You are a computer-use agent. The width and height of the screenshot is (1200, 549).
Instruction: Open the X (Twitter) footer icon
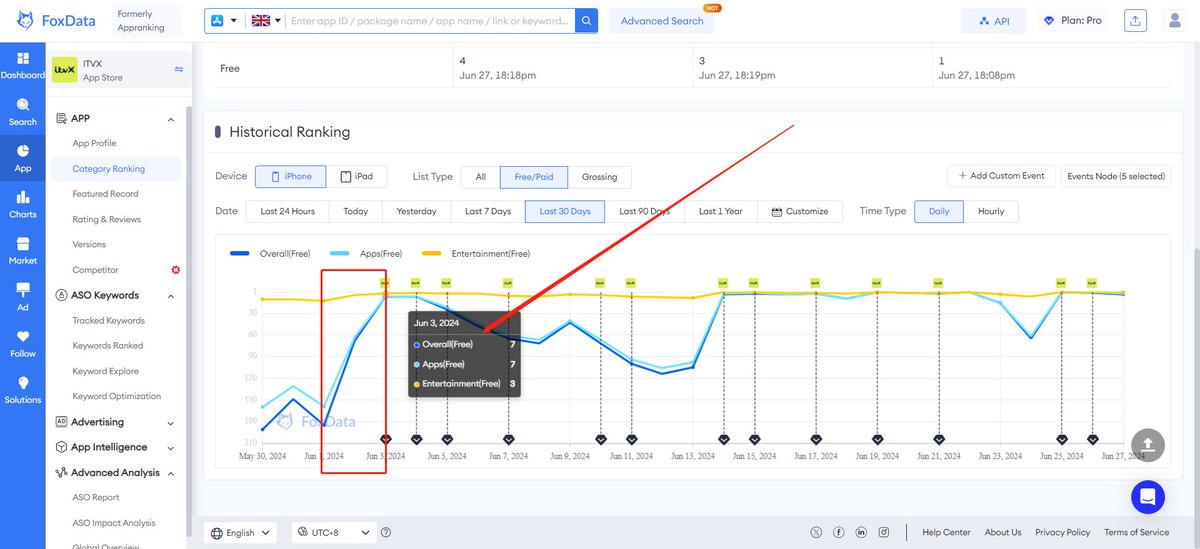[x=817, y=532]
